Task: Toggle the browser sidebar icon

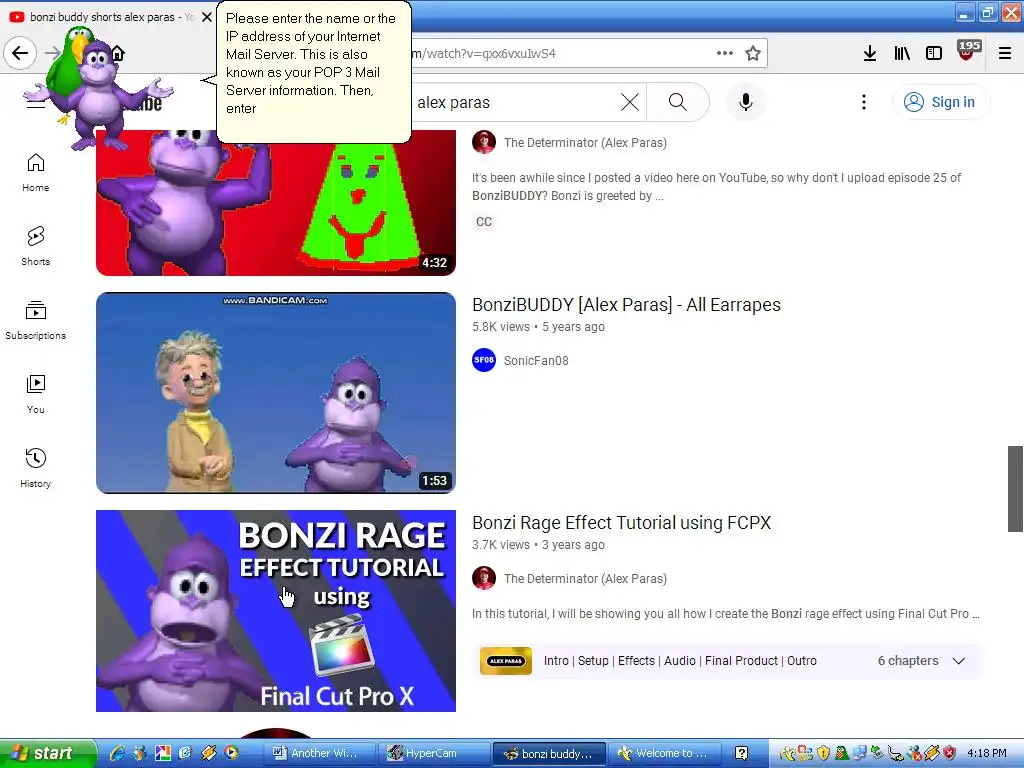Action: point(934,54)
